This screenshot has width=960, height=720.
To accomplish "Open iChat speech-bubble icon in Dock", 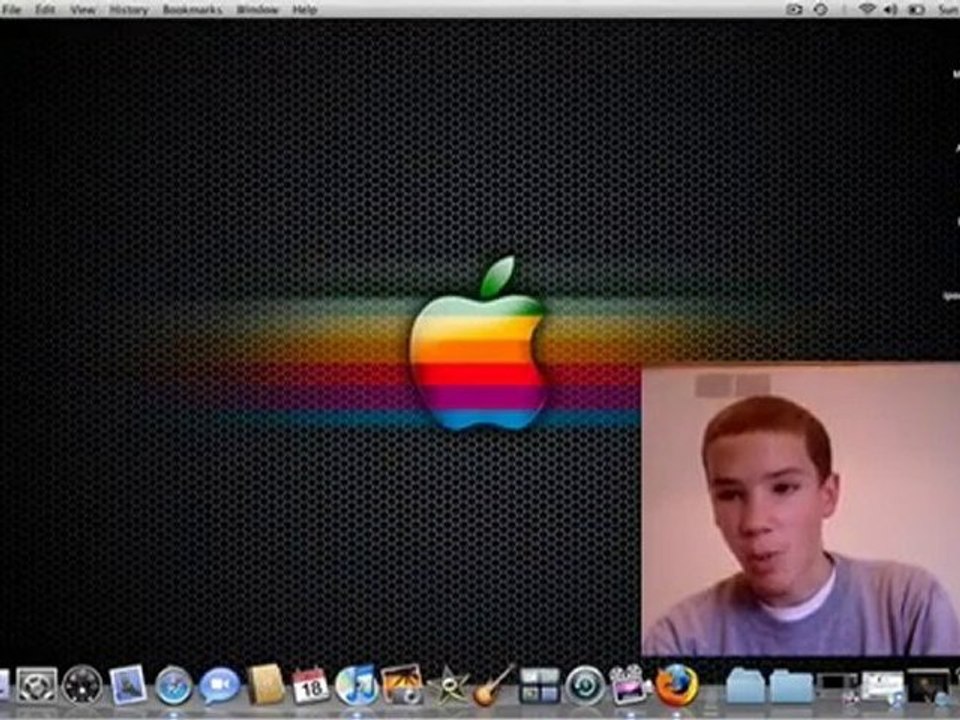I will click(219, 685).
